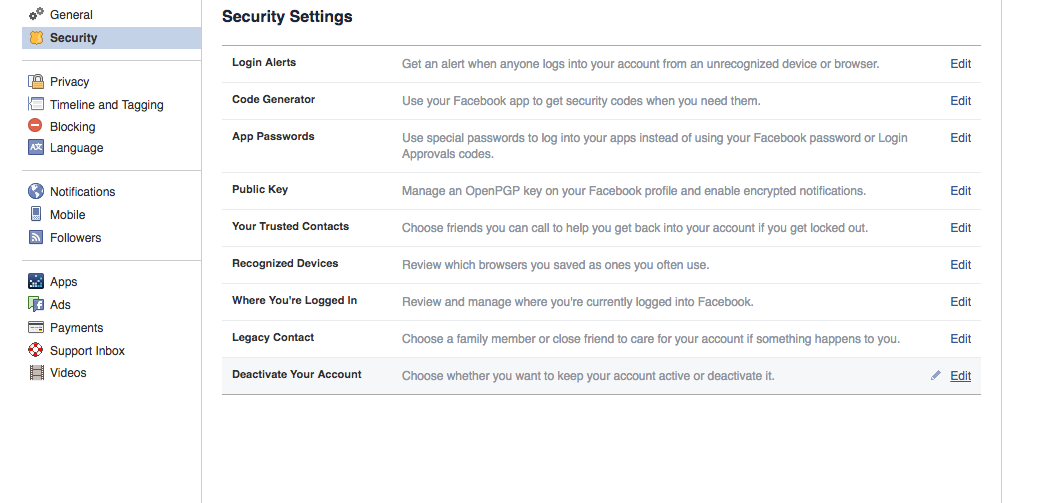Expand the Public Key row
Image resolution: width=1063 pixels, height=503 pixels.
[601, 190]
